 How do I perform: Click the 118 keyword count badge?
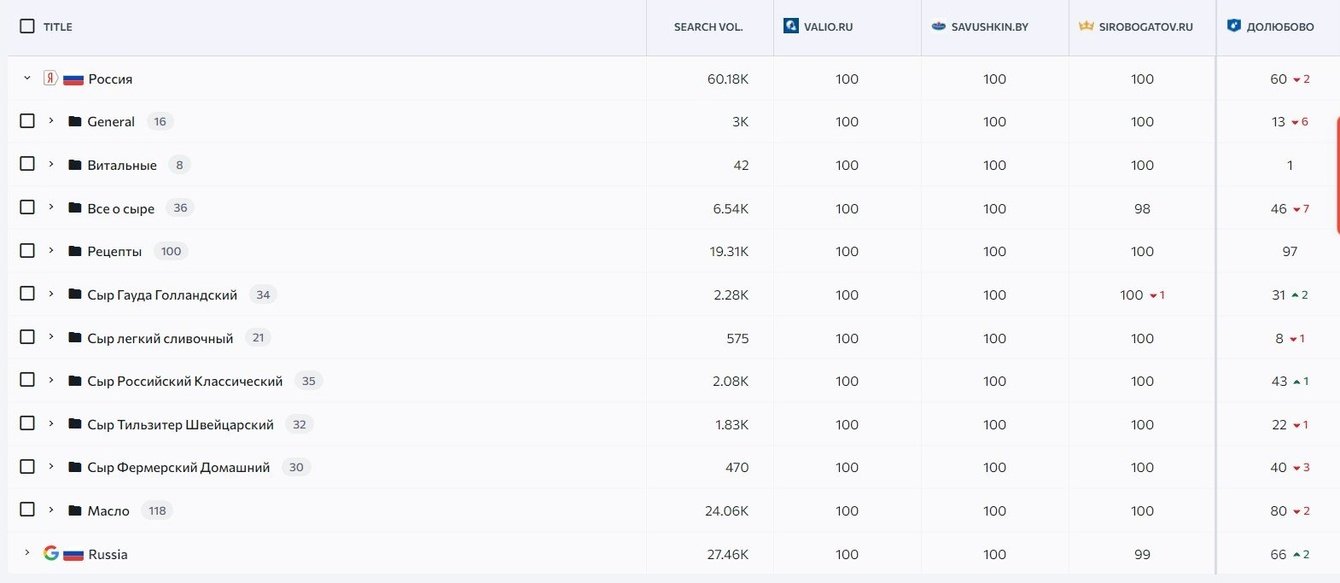(x=157, y=511)
